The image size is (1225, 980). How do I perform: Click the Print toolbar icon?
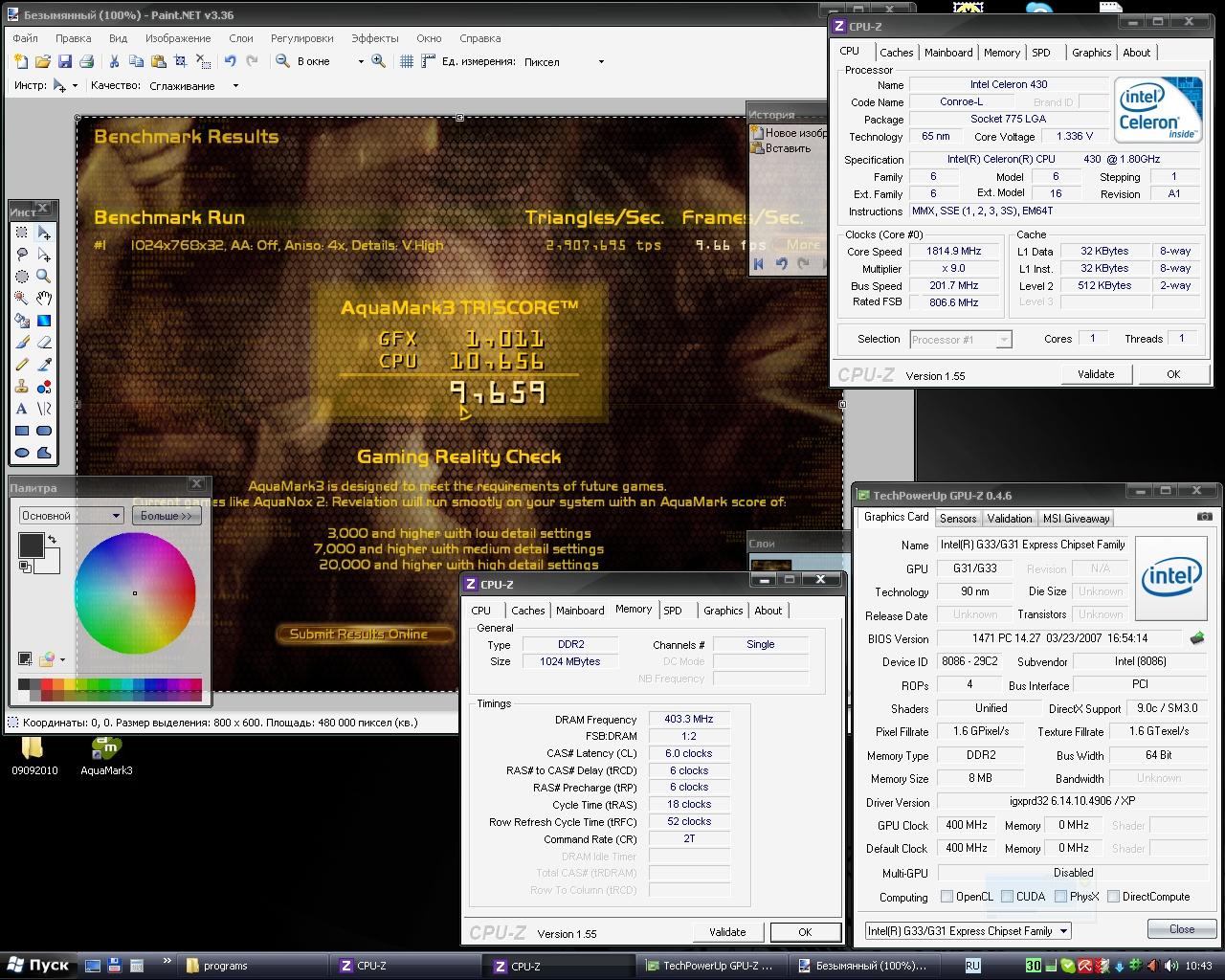(87, 61)
